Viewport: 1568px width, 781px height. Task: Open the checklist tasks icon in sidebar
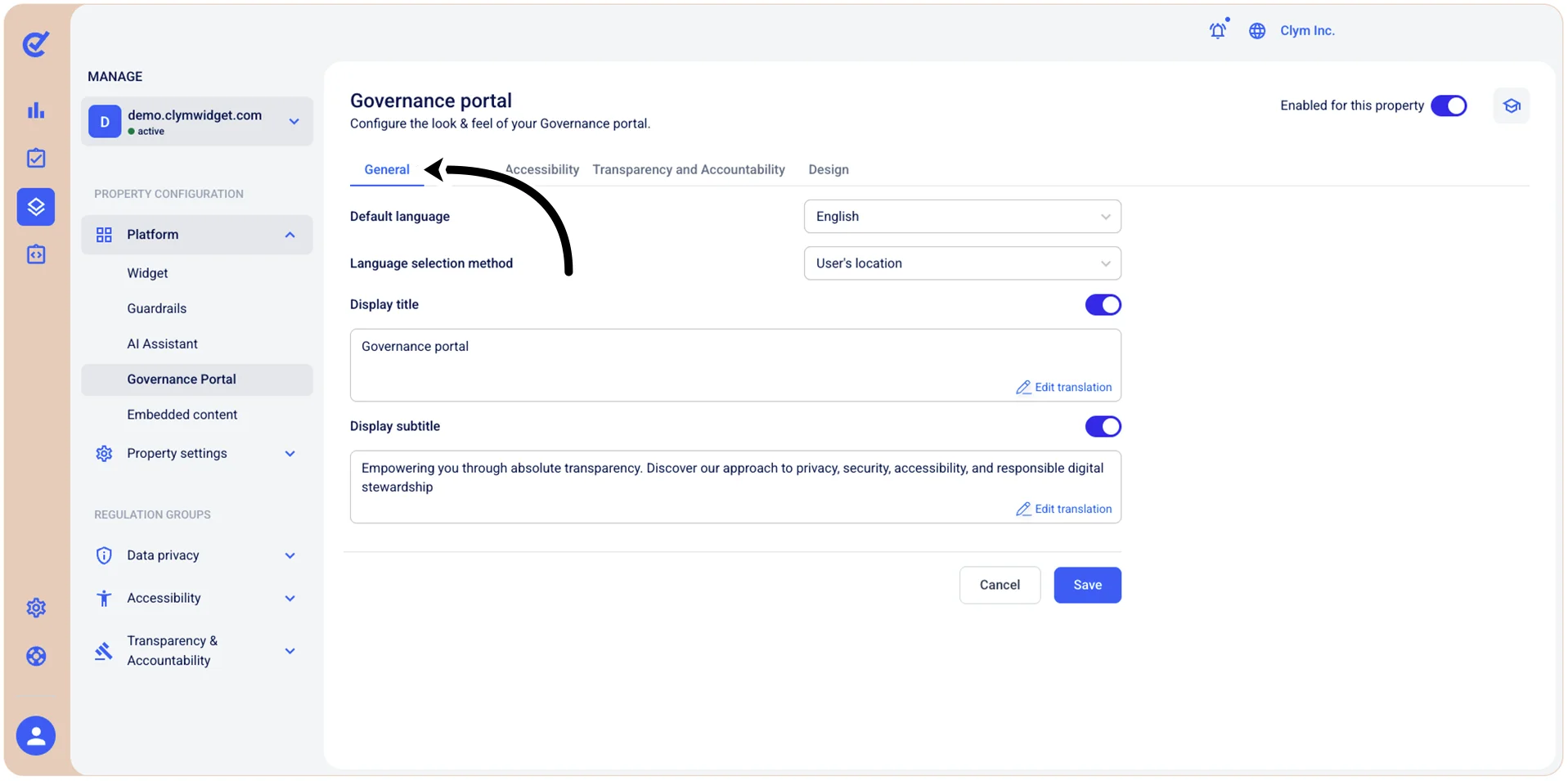click(36, 158)
